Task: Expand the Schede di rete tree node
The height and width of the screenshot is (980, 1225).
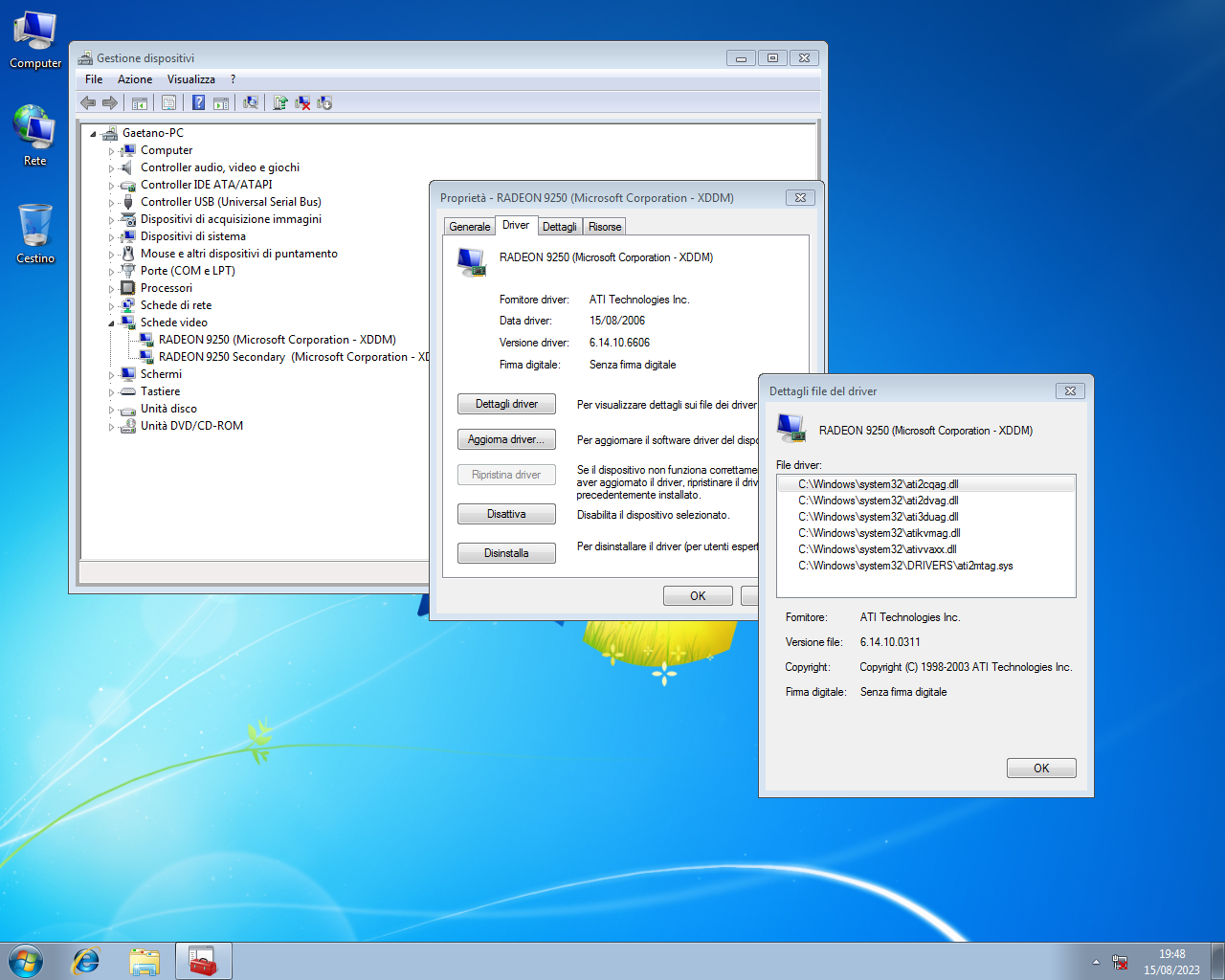Action: coord(111,306)
